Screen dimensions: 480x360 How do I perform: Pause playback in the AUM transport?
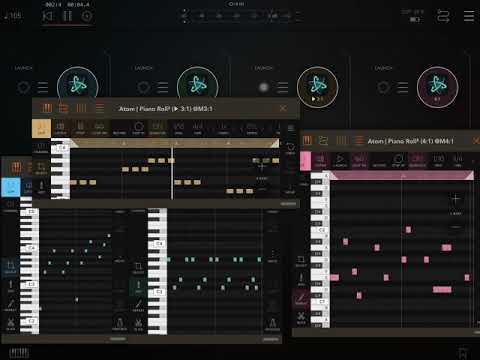coord(68,16)
